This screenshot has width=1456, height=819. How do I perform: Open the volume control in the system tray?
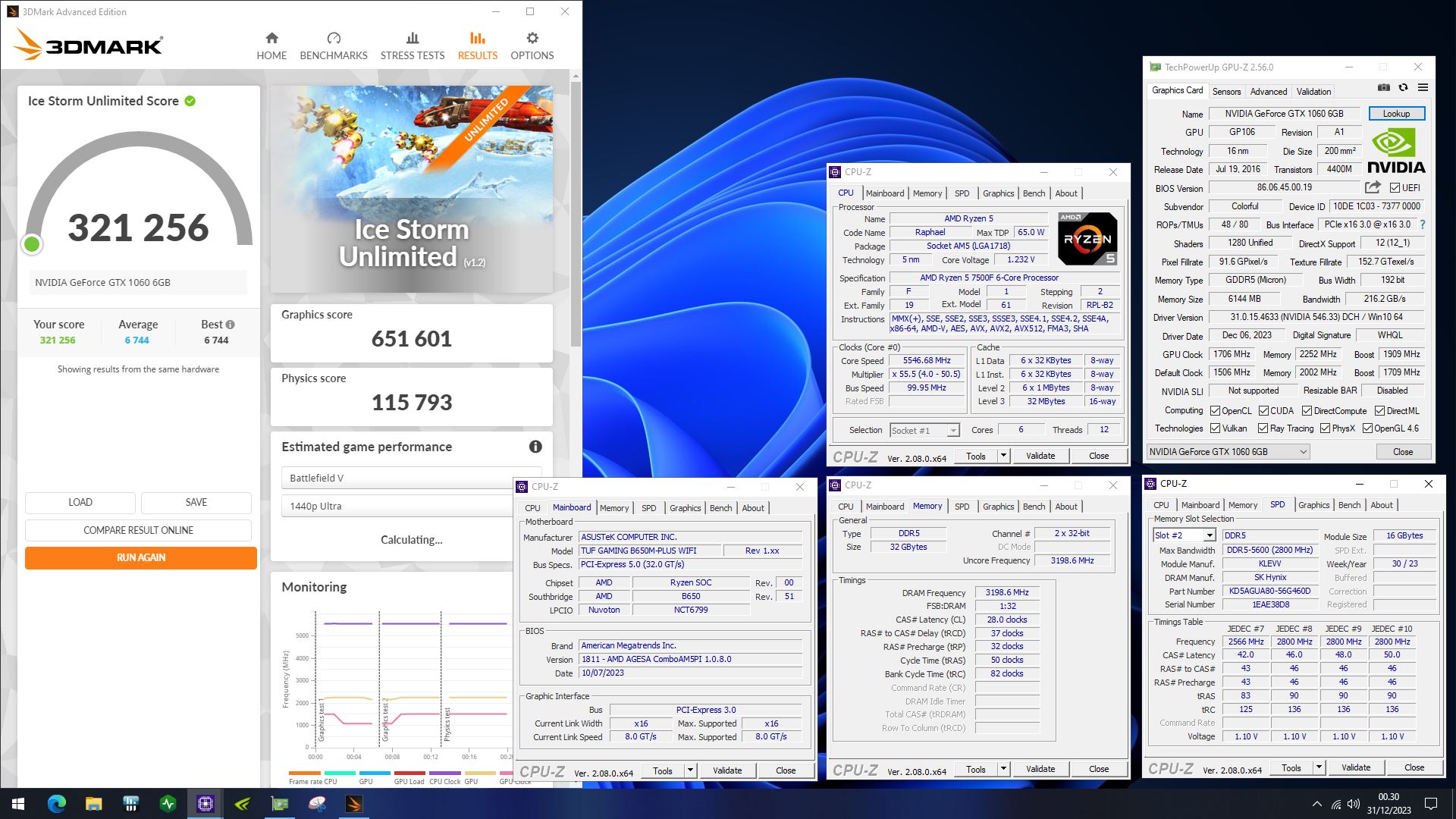[1353, 804]
